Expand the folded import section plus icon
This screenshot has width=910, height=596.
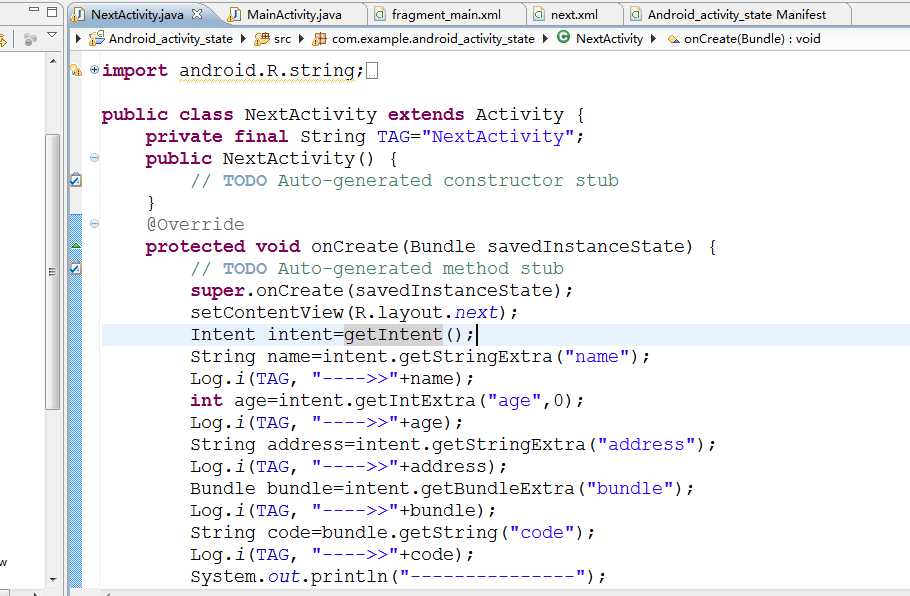94,70
